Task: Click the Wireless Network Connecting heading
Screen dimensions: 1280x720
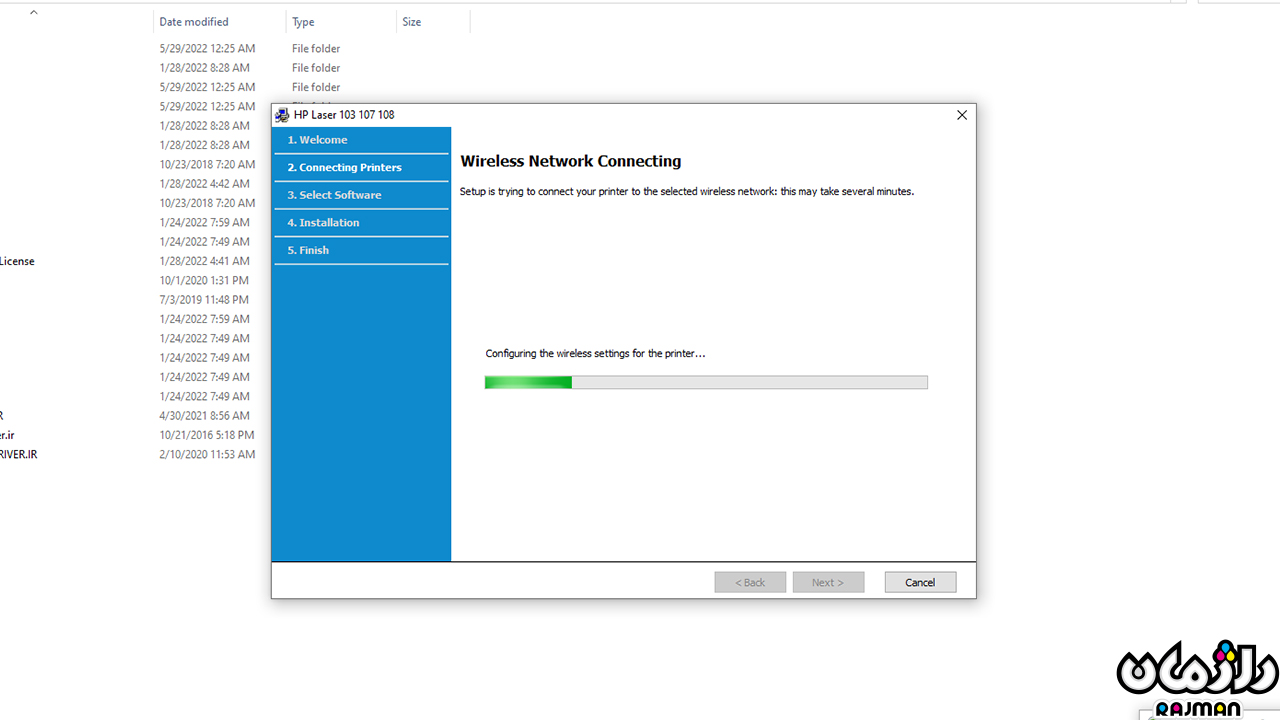Action: (x=570, y=161)
